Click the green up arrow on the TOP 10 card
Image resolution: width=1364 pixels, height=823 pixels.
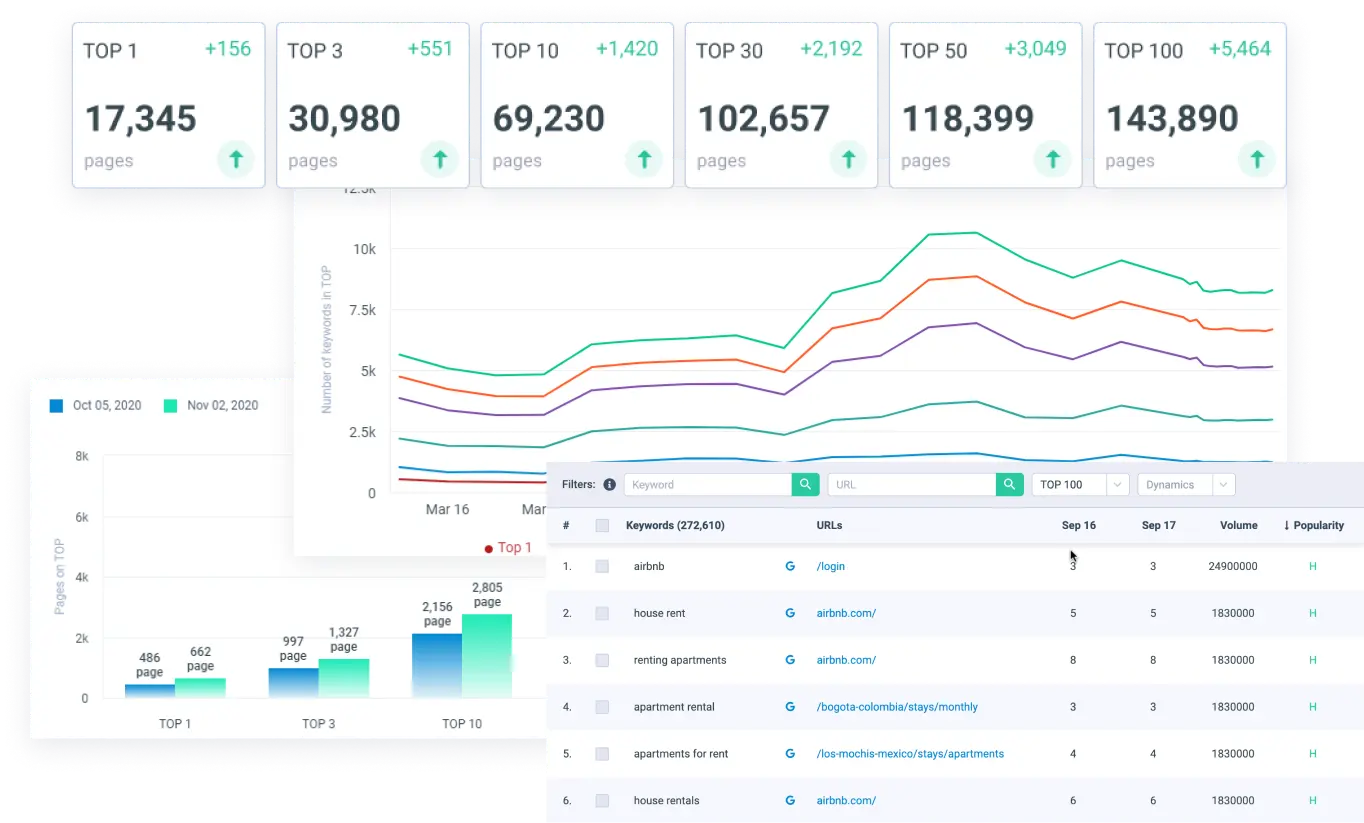click(644, 159)
